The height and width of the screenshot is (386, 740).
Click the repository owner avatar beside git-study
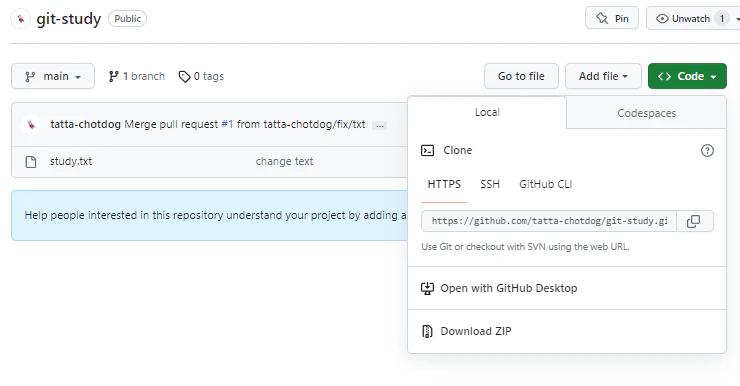(21, 19)
